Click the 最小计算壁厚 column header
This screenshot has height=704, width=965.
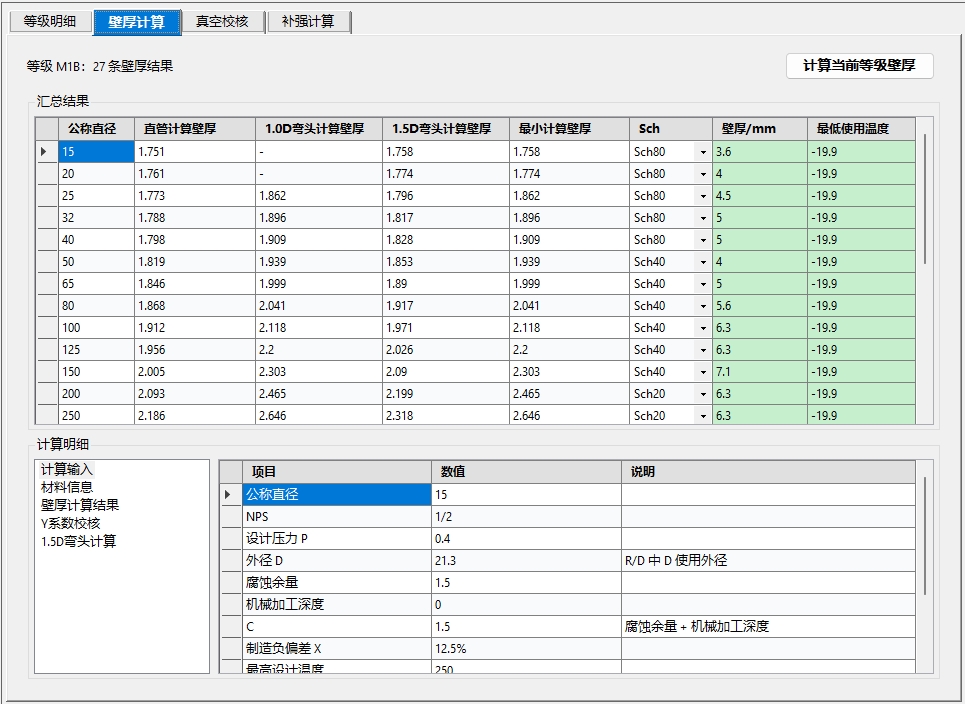tap(569, 129)
